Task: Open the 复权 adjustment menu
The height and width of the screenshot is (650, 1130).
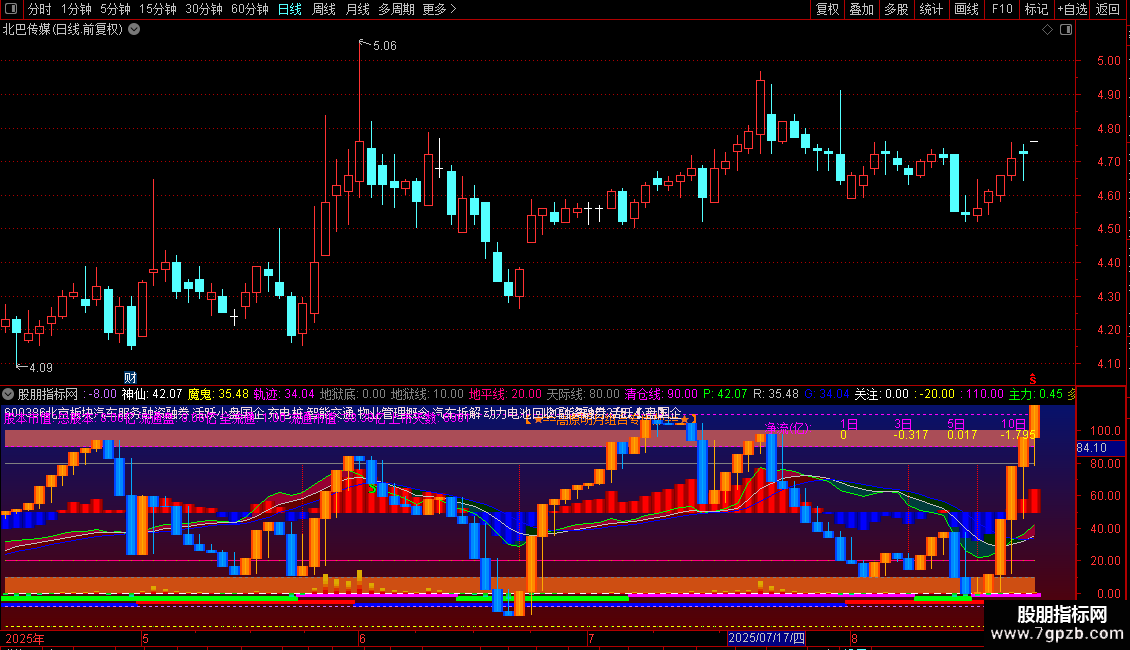Action: tap(827, 9)
